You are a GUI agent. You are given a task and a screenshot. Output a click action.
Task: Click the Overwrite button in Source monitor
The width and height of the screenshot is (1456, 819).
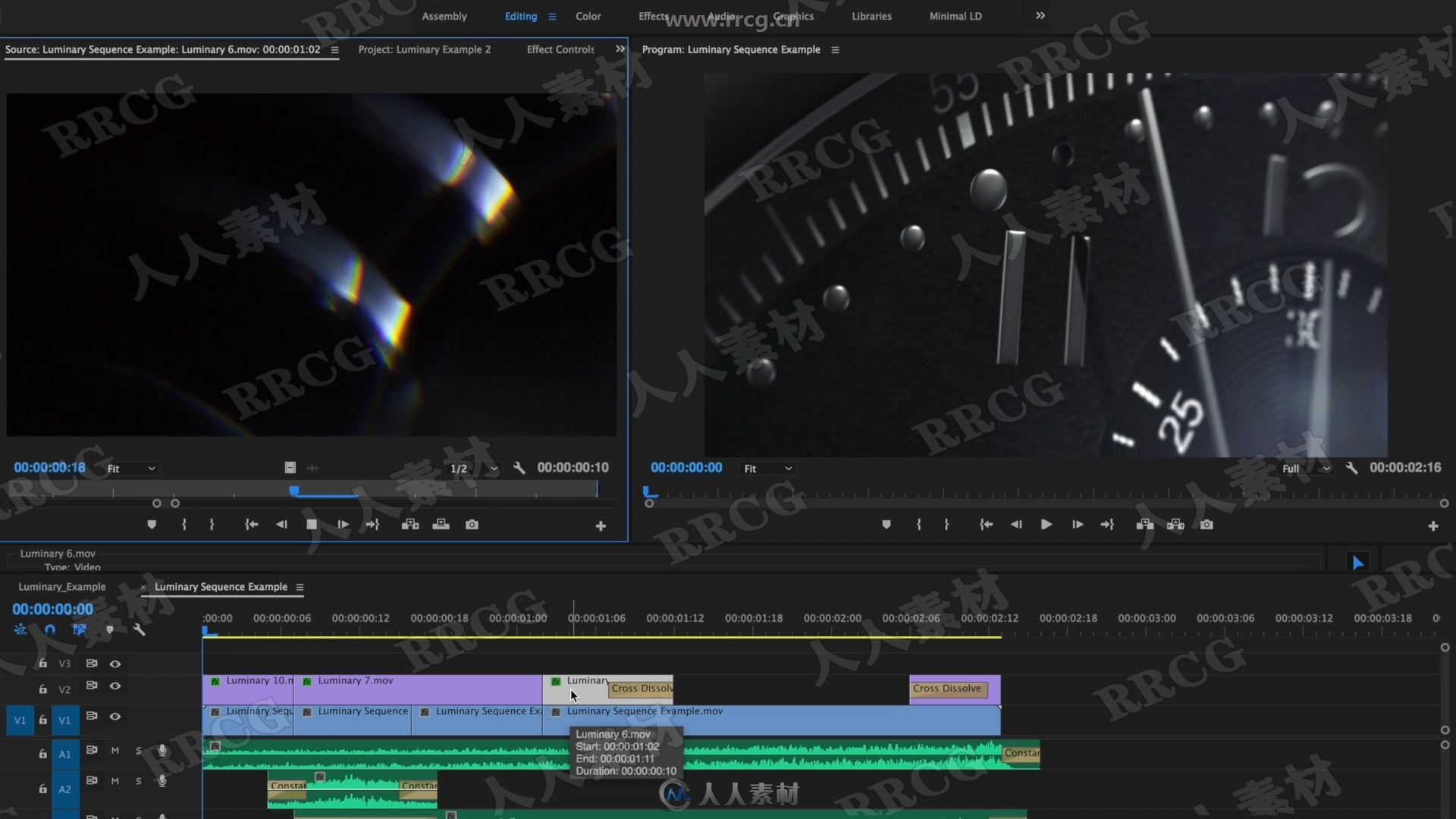point(441,525)
